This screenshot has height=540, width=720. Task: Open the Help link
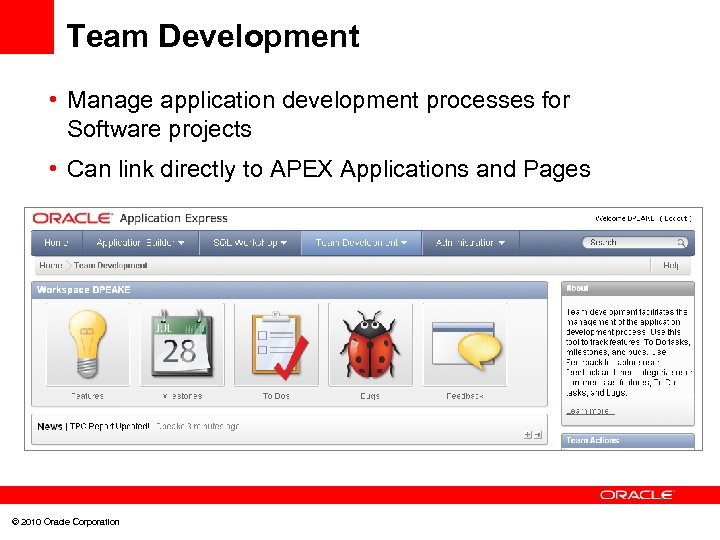pyautogui.click(x=671, y=265)
